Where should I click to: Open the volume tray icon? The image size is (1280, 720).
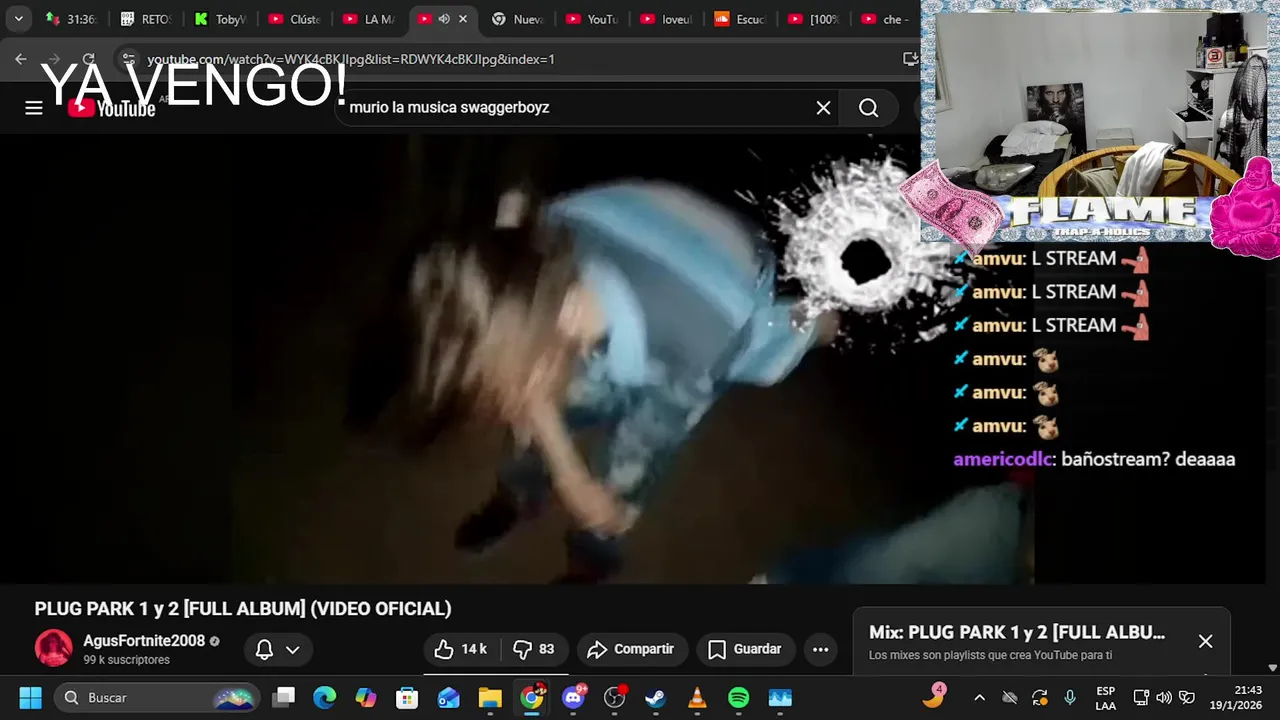(1164, 697)
